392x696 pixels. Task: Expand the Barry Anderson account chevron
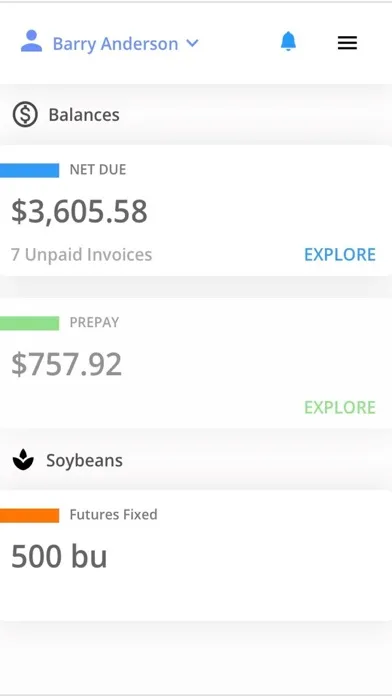pos(192,43)
